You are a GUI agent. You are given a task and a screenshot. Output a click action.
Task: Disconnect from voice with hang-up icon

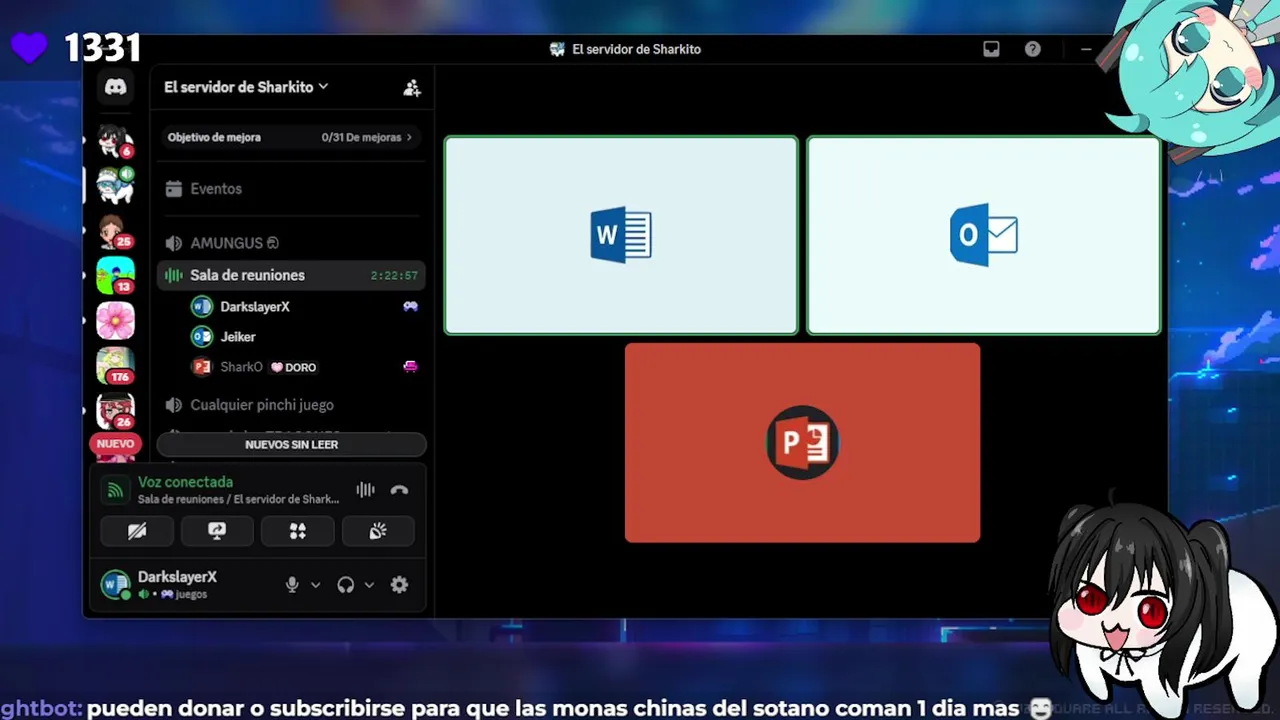tap(399, 490)
